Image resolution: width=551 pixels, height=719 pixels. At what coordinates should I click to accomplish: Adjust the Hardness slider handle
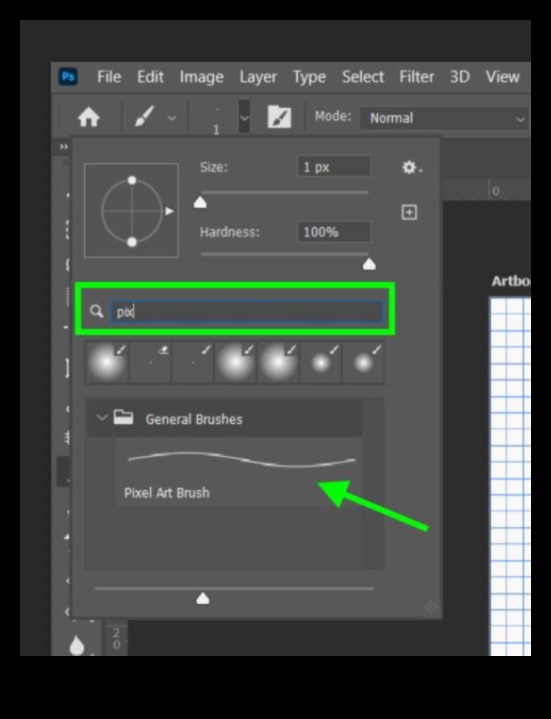[369, 264]
